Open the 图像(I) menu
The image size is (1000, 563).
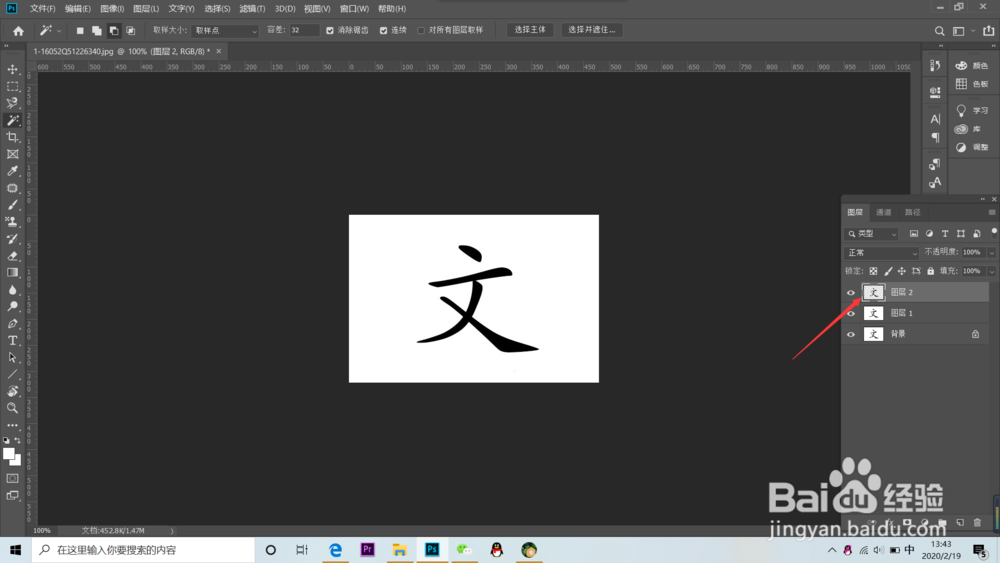pyautogui.click(x=112, y=9)
